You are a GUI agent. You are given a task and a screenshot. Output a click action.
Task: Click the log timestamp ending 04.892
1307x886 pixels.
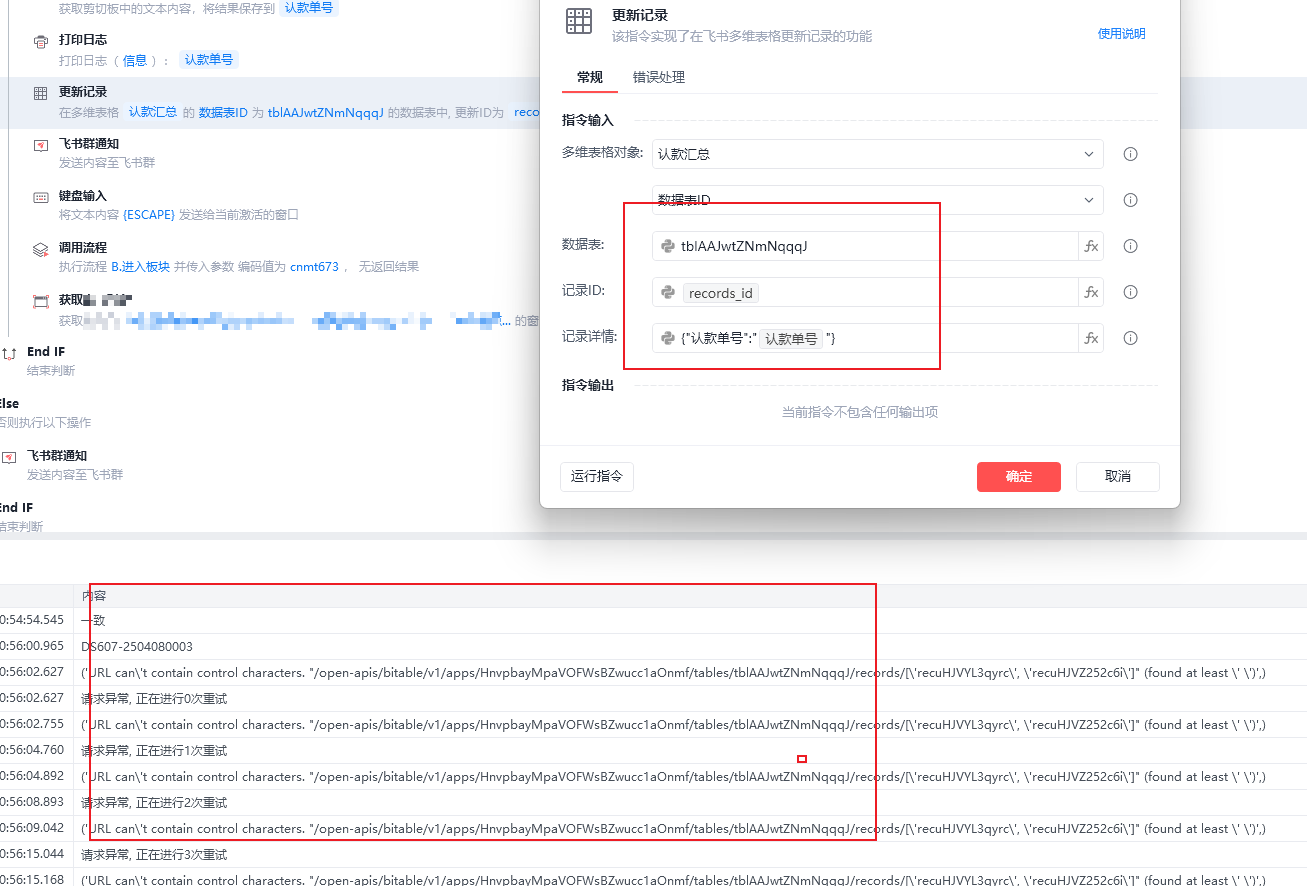pos(32,777)
